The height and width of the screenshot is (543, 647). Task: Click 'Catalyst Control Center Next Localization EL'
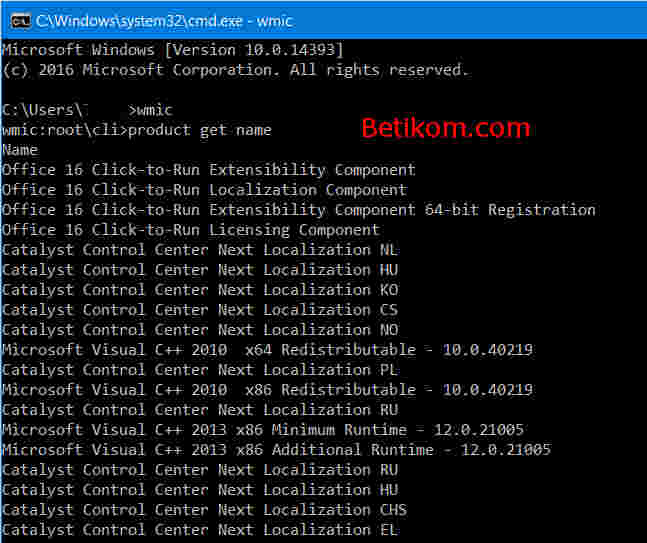[200, 529]
